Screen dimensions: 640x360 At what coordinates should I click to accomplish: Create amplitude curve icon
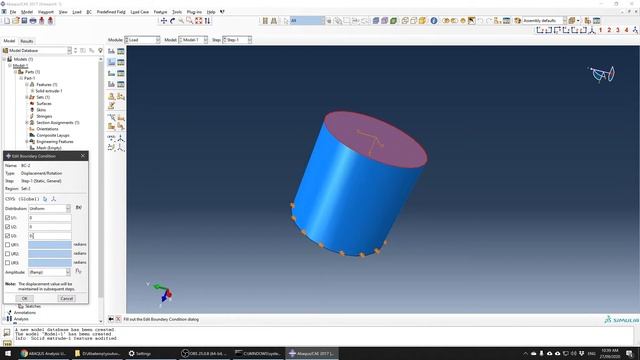pyautogui.click(x=78, y=271)
